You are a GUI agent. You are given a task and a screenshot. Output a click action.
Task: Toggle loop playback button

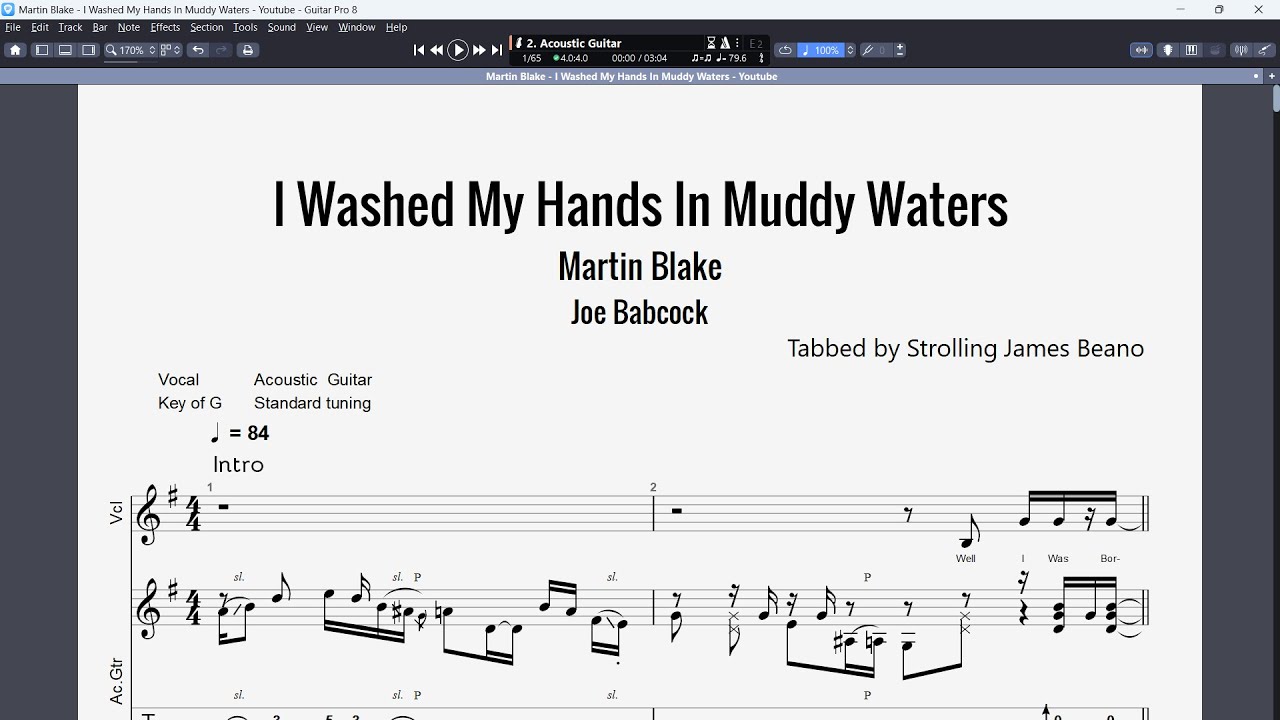[x=785, y=50]
